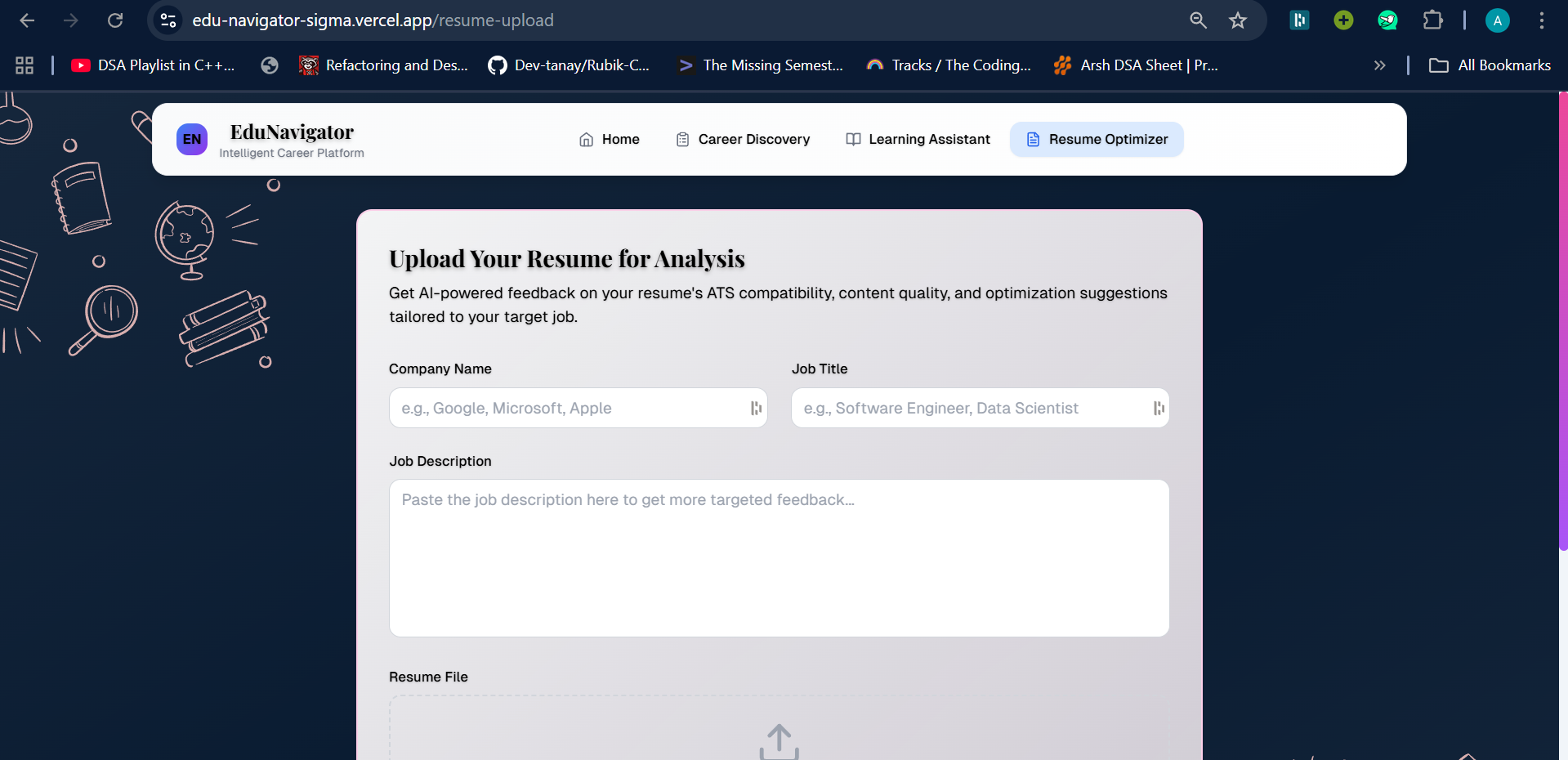The image size is (1568, 760).
Task: Click the browser forward arrow
Action: point(71,20)
